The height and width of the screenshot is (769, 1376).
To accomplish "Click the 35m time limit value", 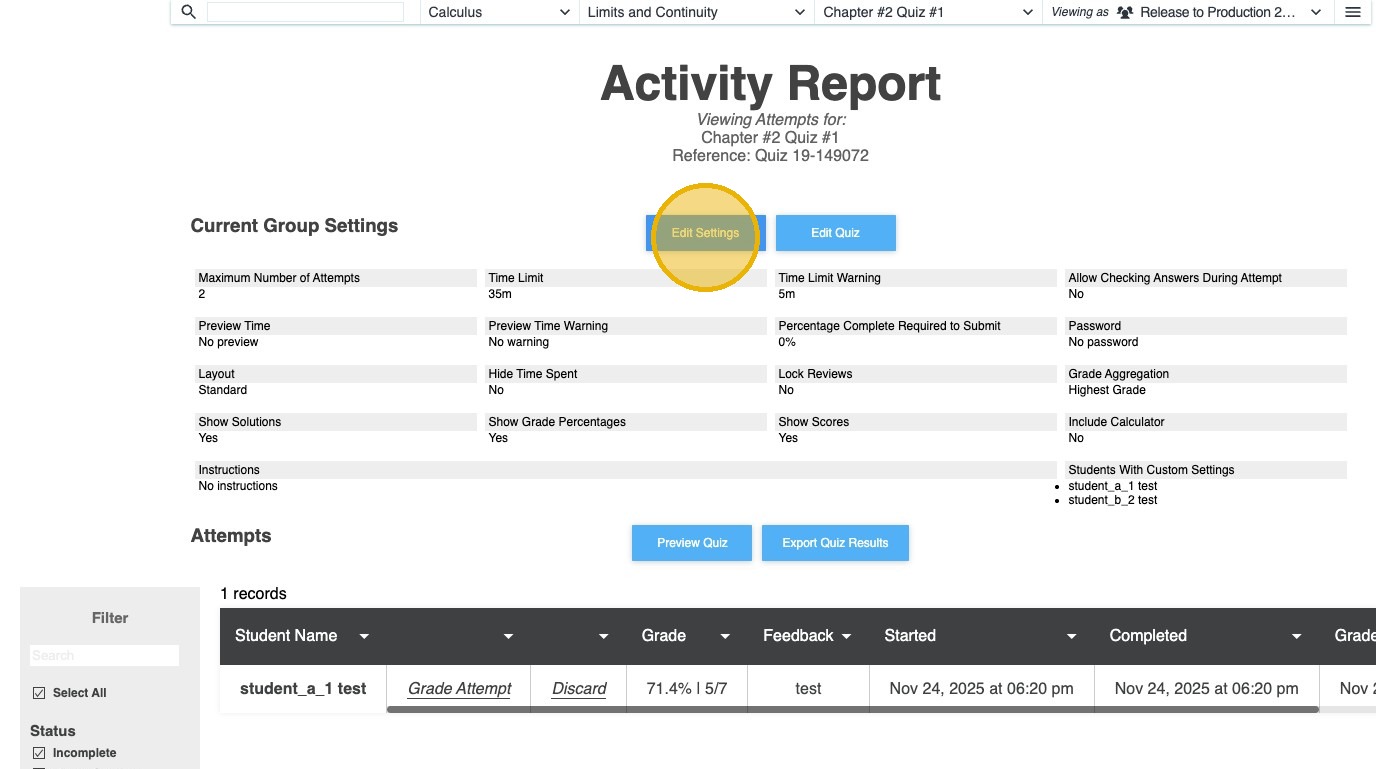I will tap(500, 294).
